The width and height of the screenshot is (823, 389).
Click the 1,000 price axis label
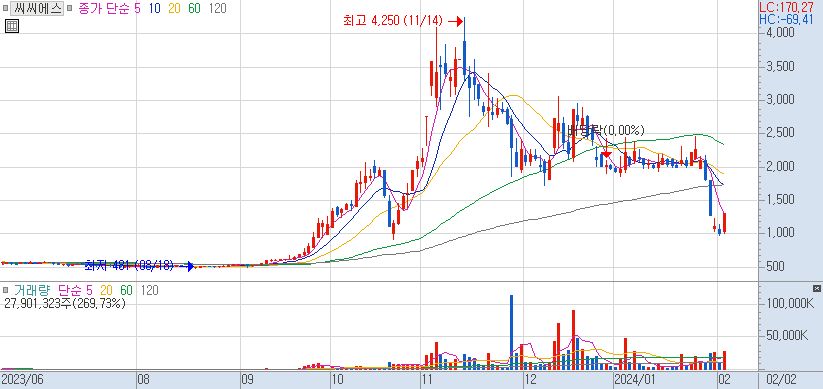780,233
